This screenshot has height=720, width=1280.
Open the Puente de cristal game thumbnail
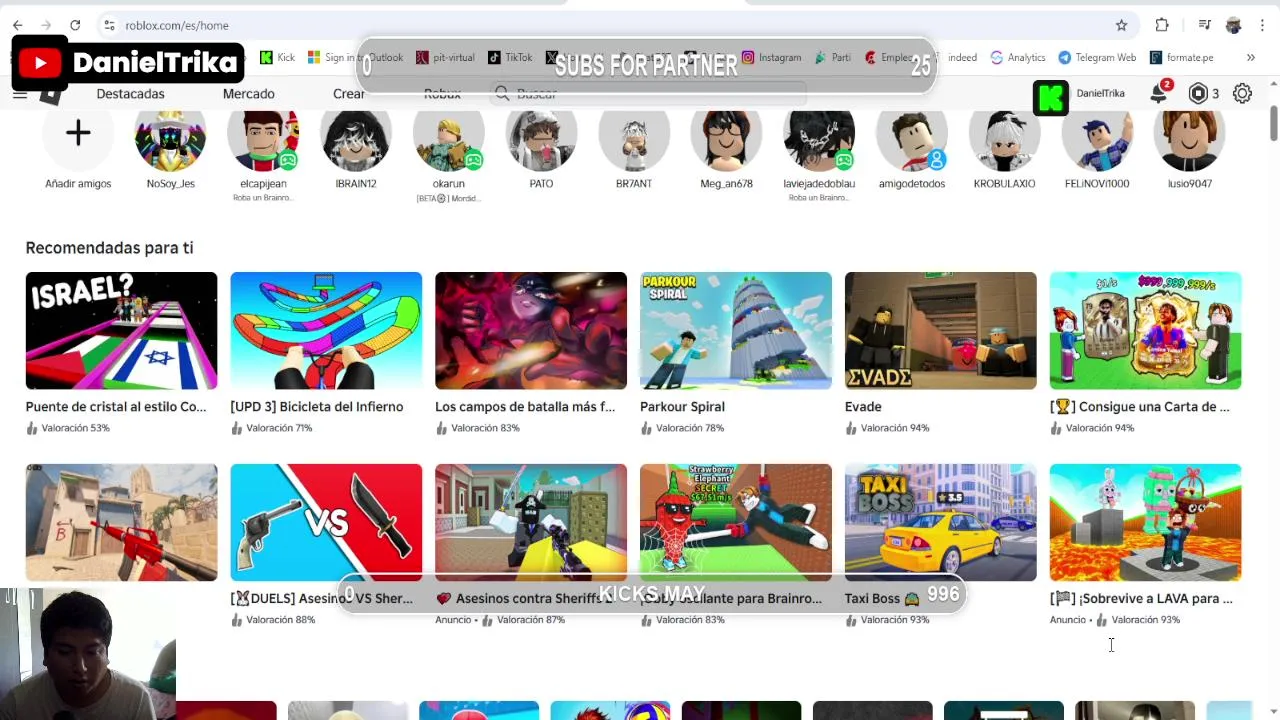[x=121, y=331]
